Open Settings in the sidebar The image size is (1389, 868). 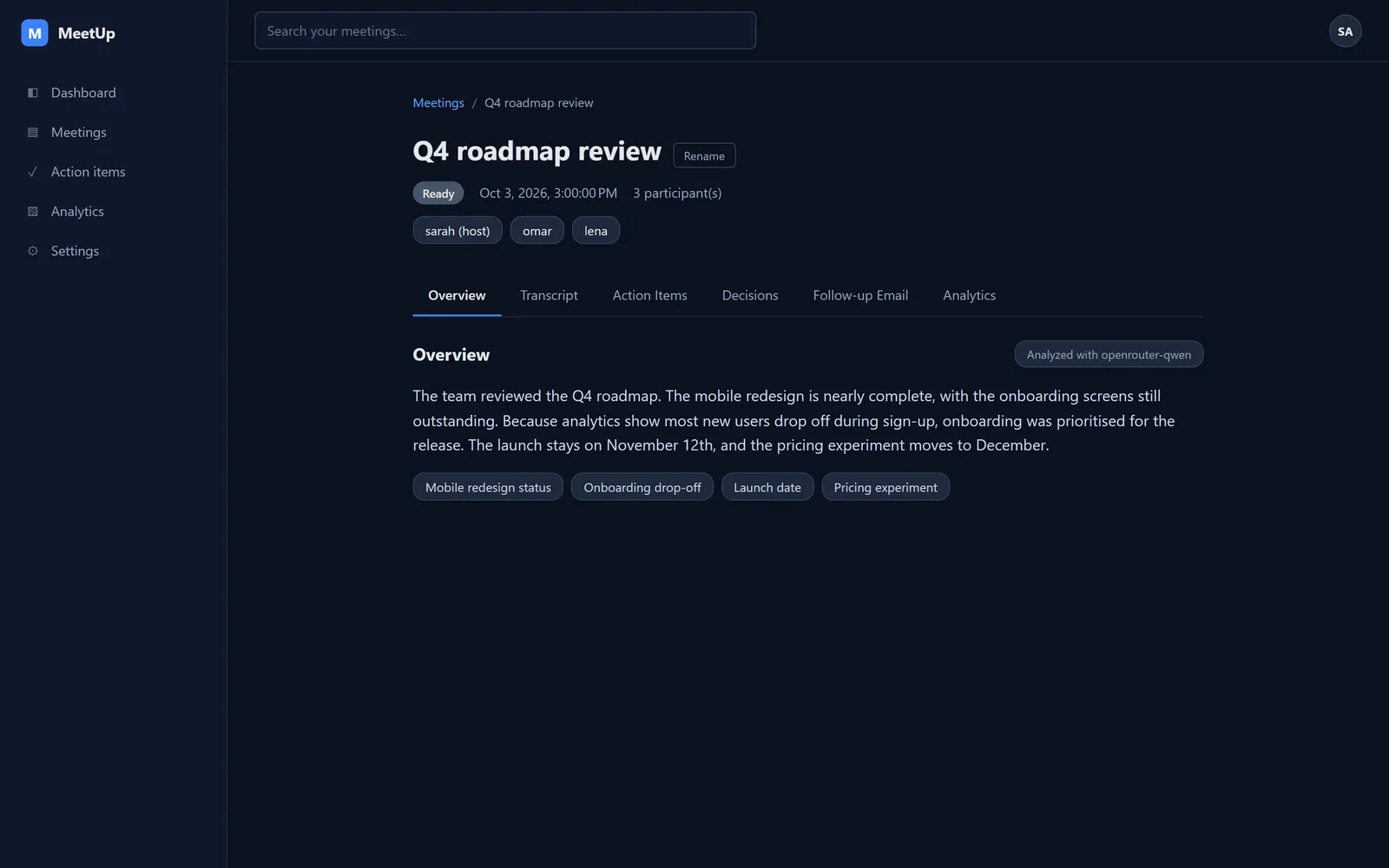114,251
